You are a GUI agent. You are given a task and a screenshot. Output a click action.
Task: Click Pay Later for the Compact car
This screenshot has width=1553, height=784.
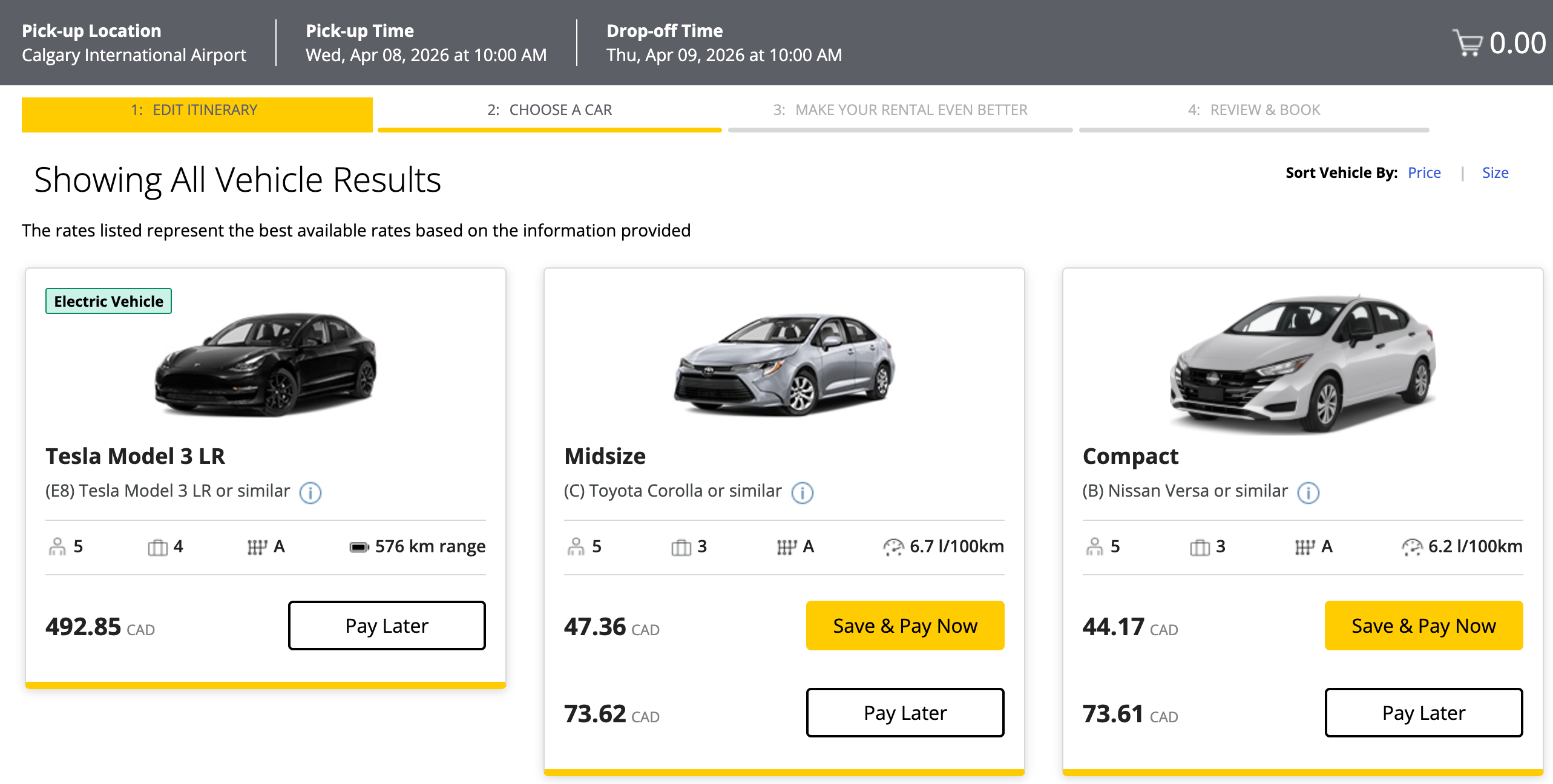pyautogui.click(x=1423, y=713)
